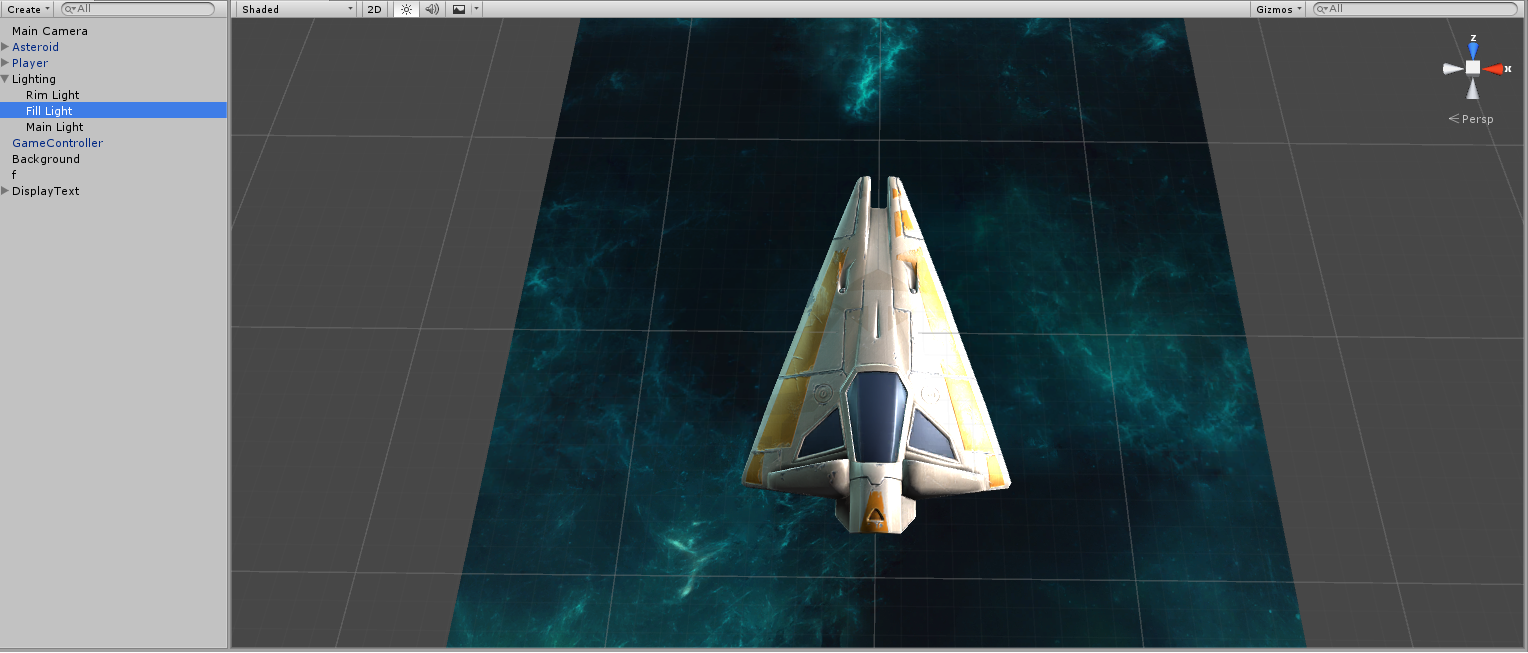1528x653 pixels.
Task: Open the Gizmos dropdown menu
Action: 1280,9
